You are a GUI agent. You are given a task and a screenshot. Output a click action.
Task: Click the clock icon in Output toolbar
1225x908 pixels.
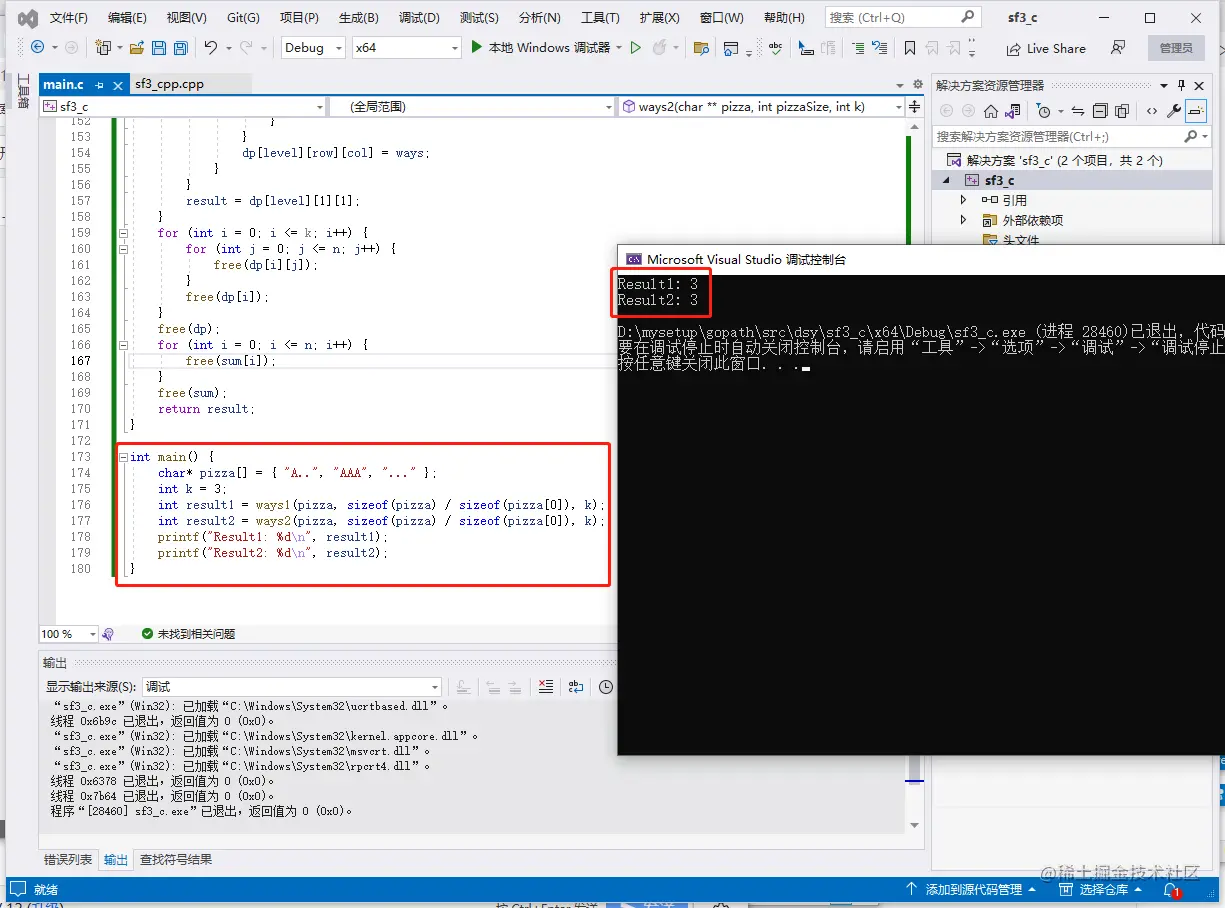point(606,687)
